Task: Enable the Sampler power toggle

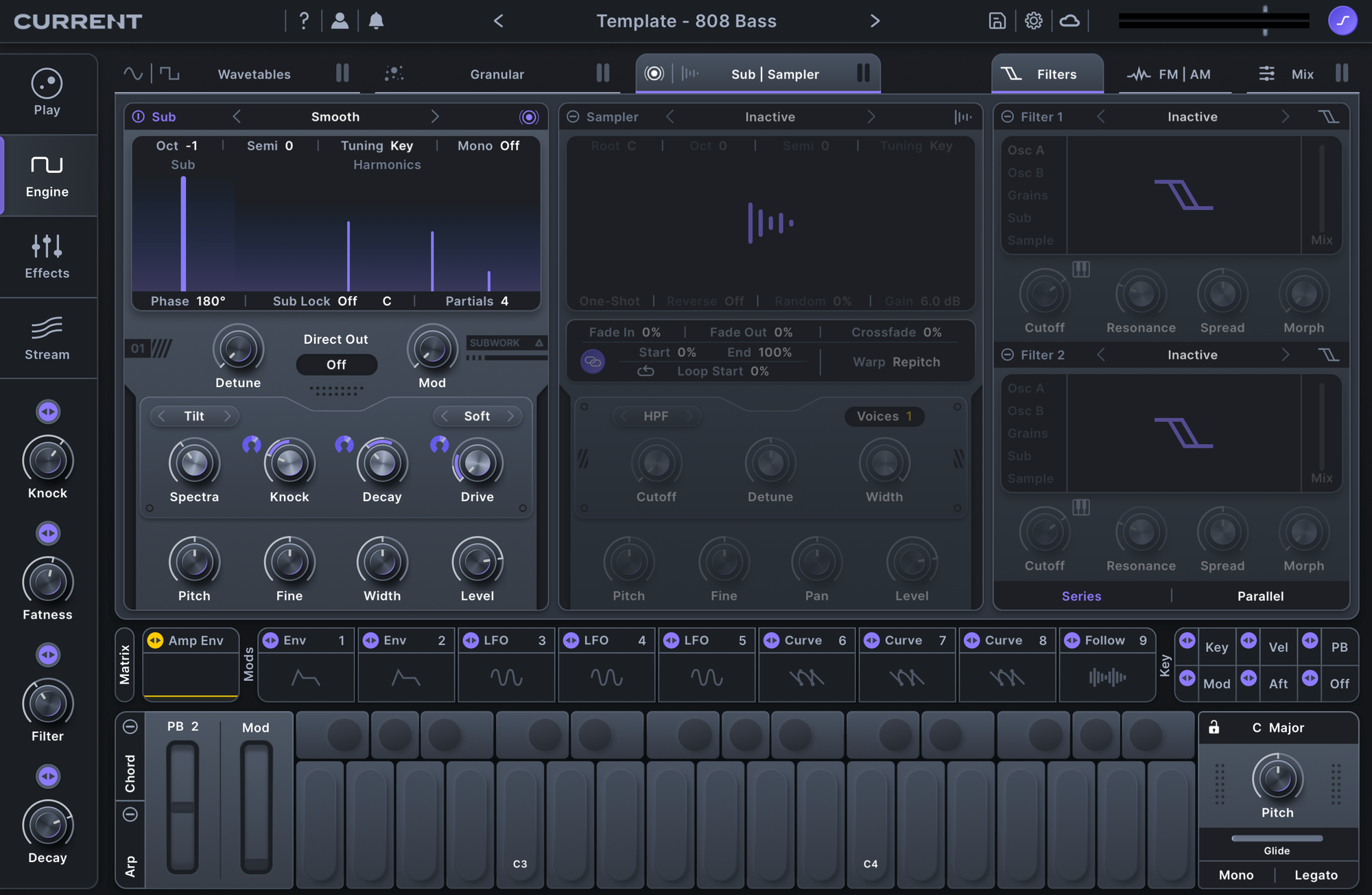Action: point(573,117)
